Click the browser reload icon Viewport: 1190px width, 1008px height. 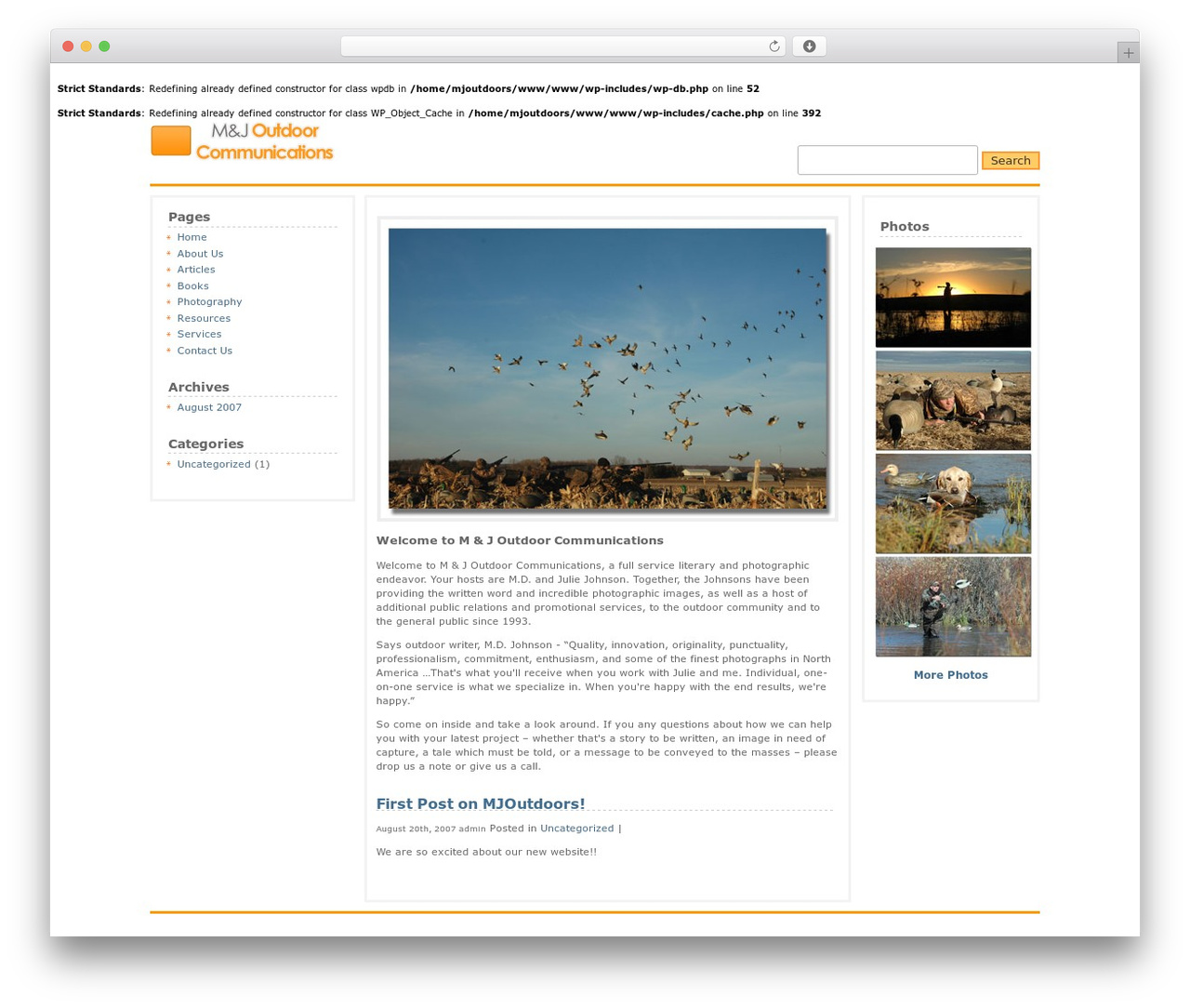pos(773,46)
